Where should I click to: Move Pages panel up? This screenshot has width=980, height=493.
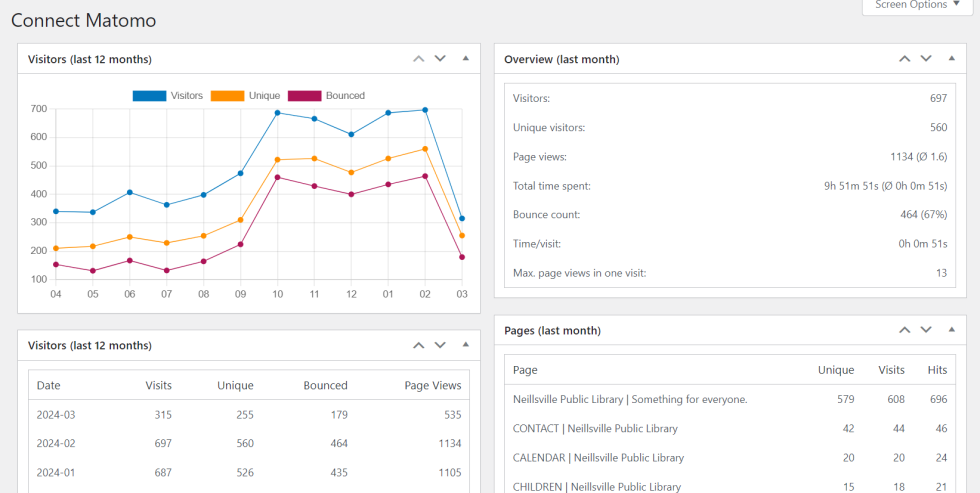(905, 330)
